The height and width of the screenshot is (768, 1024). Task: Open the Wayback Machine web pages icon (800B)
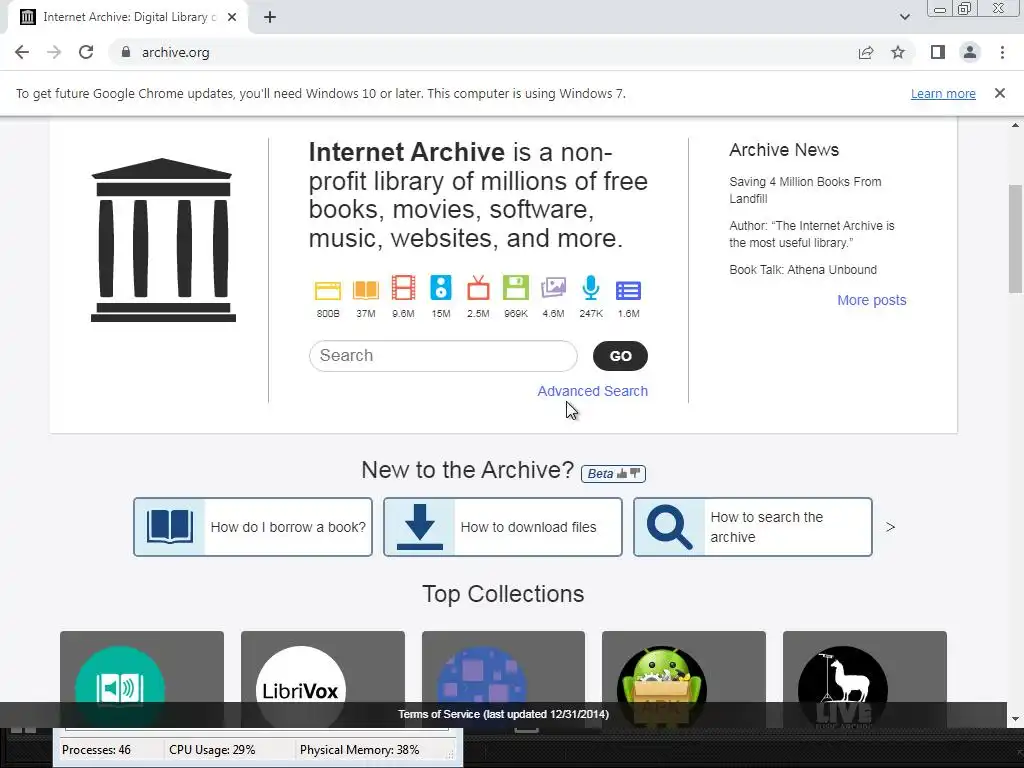point(328,290)
